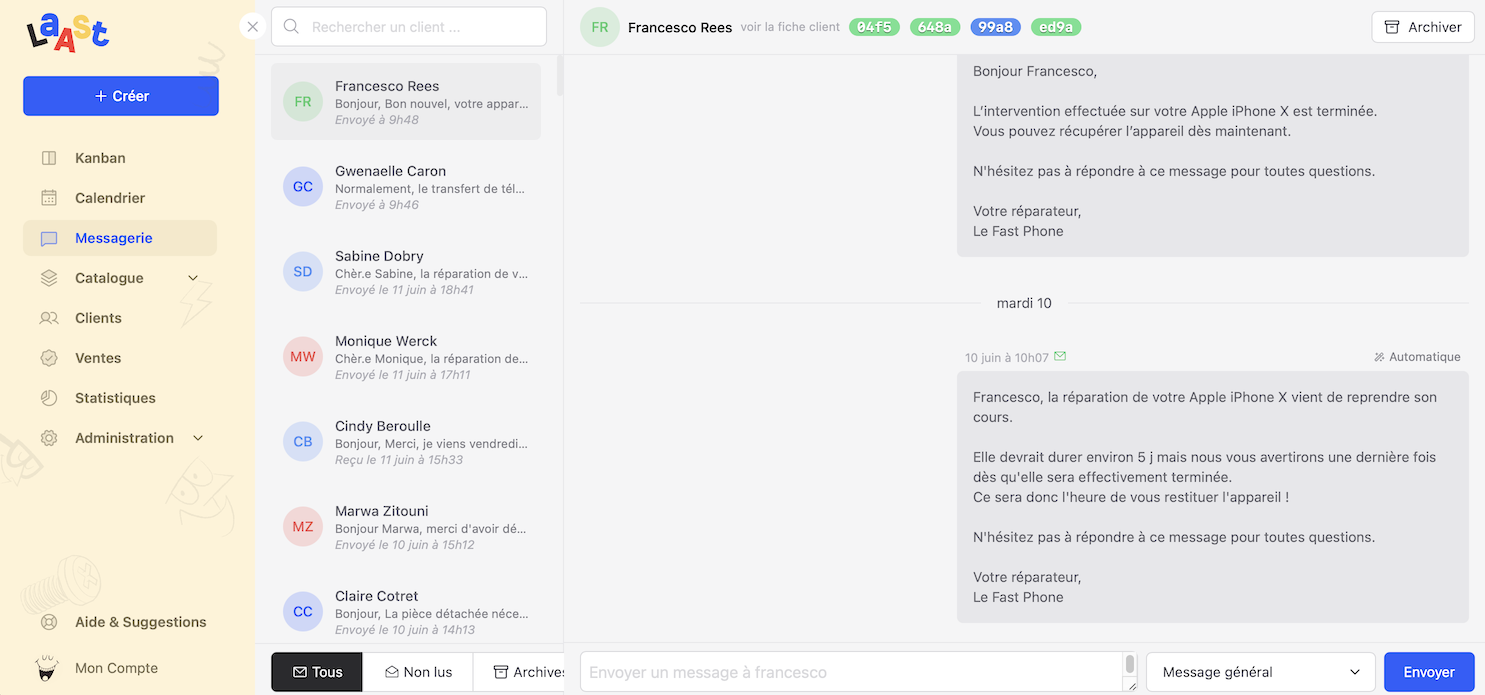Click the conversation list scrollbar
Screen dimensions: 1485x695
[x=560, y=75]
